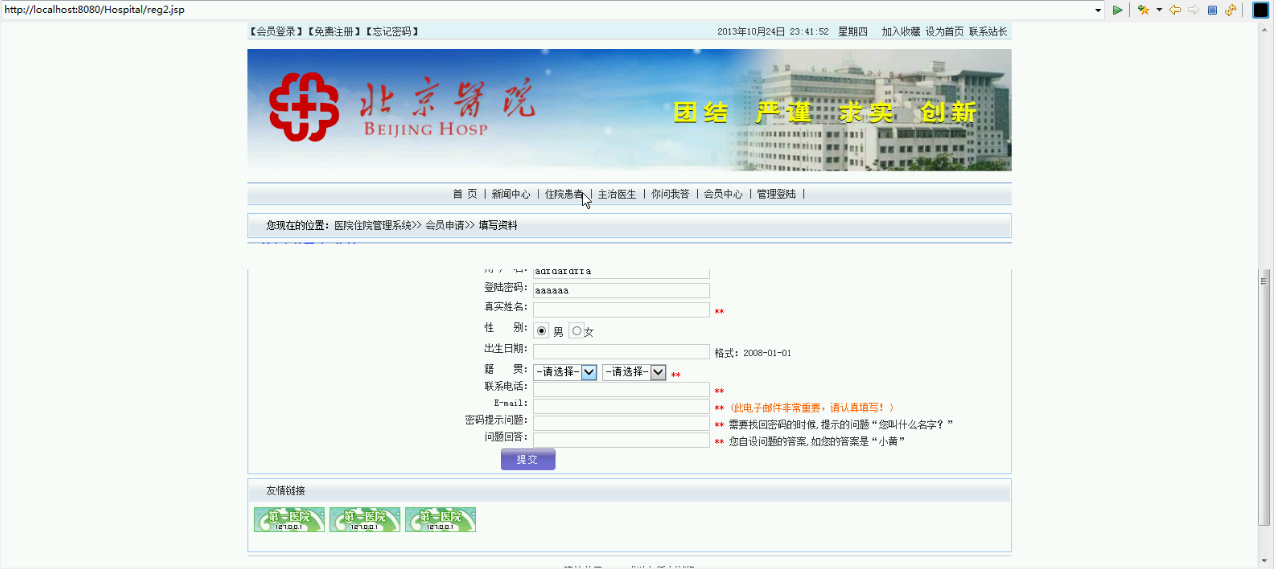Click the 出生日期 input field
This screenshot has width=1274, height=569.
coord(621,352)
